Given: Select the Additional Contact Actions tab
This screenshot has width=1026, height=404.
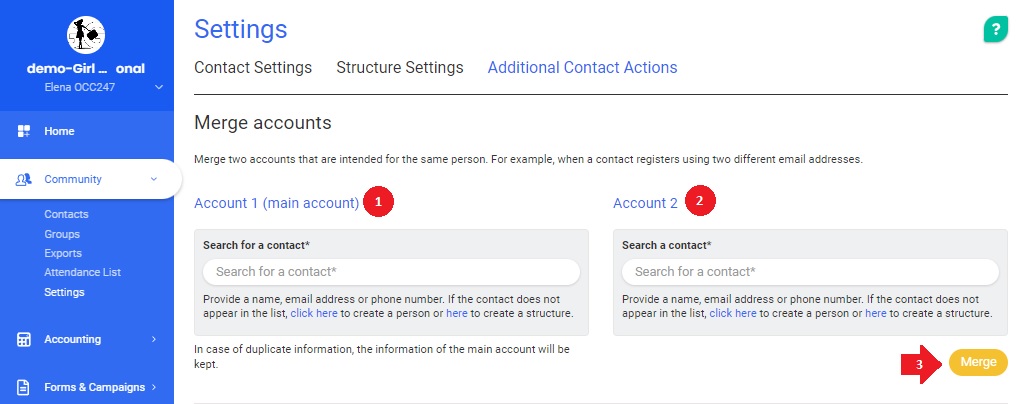Looking at the screenshot, I should (x=582, y=68).
